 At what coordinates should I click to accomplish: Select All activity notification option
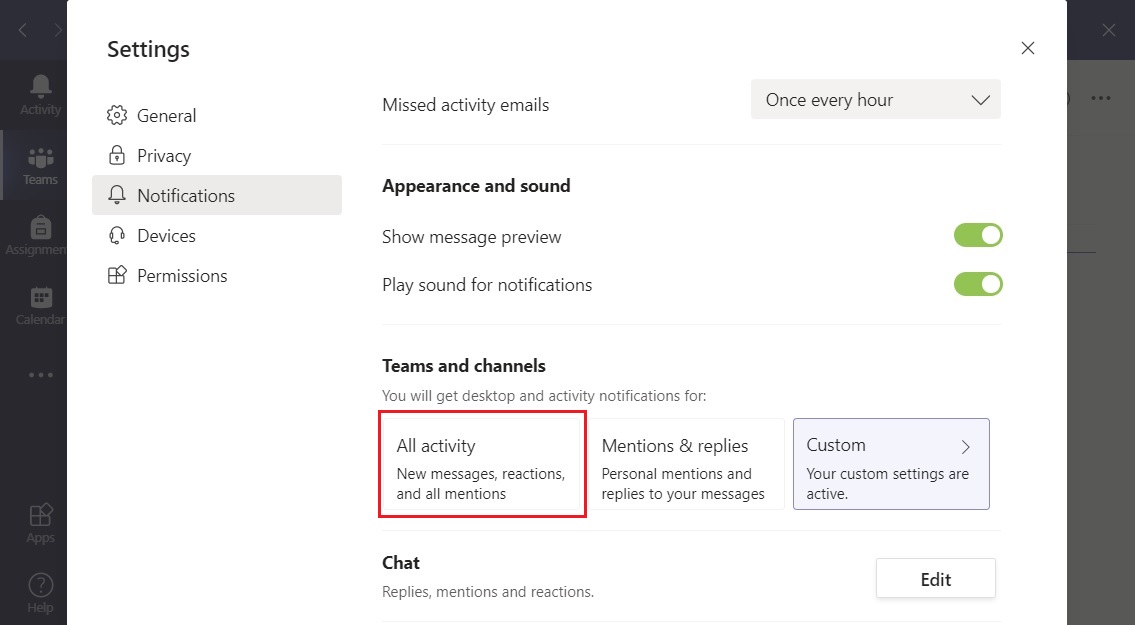(x=482, y=464)
